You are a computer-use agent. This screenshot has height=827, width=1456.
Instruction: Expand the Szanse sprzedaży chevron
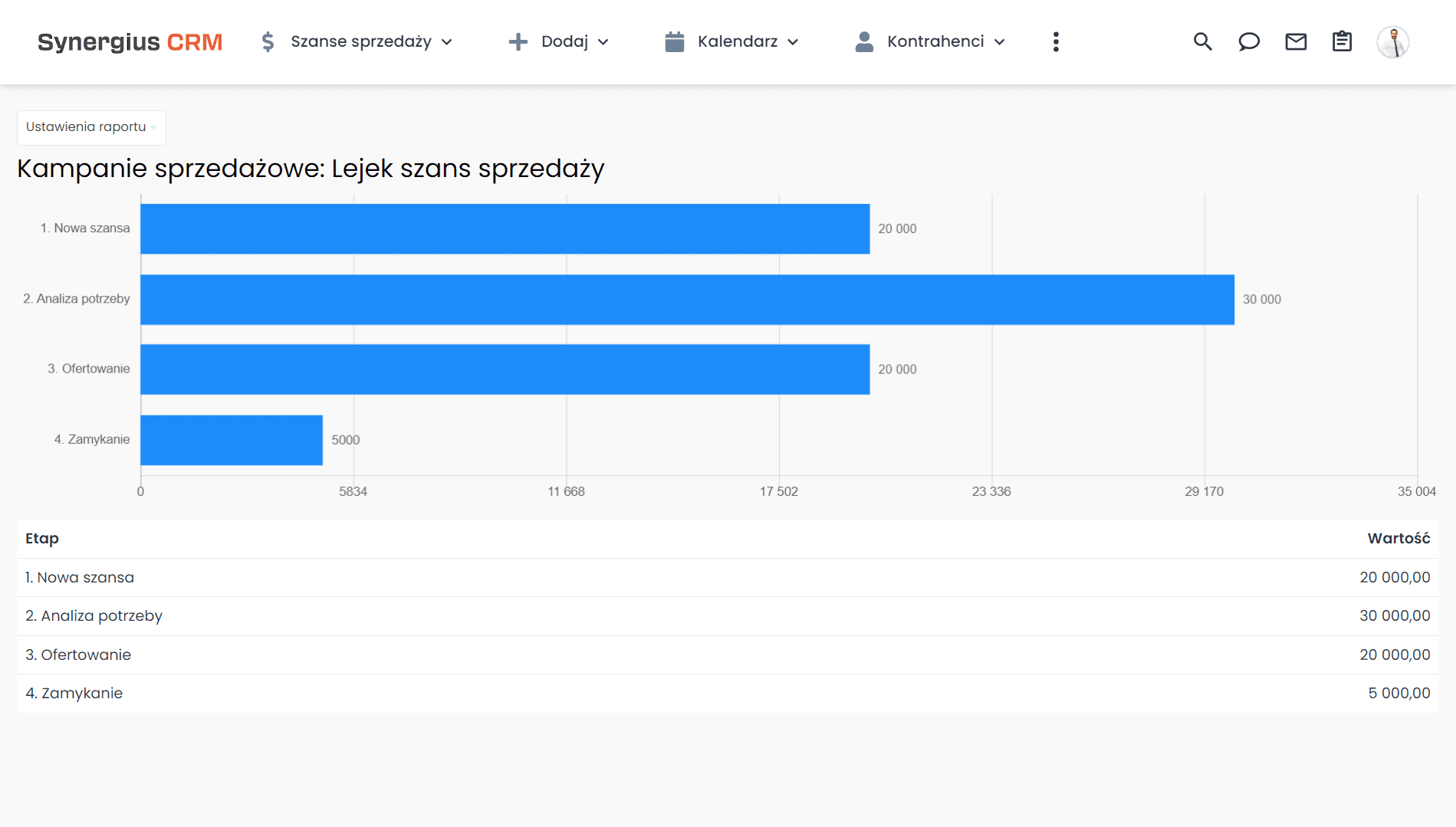[x=448, y=44]
